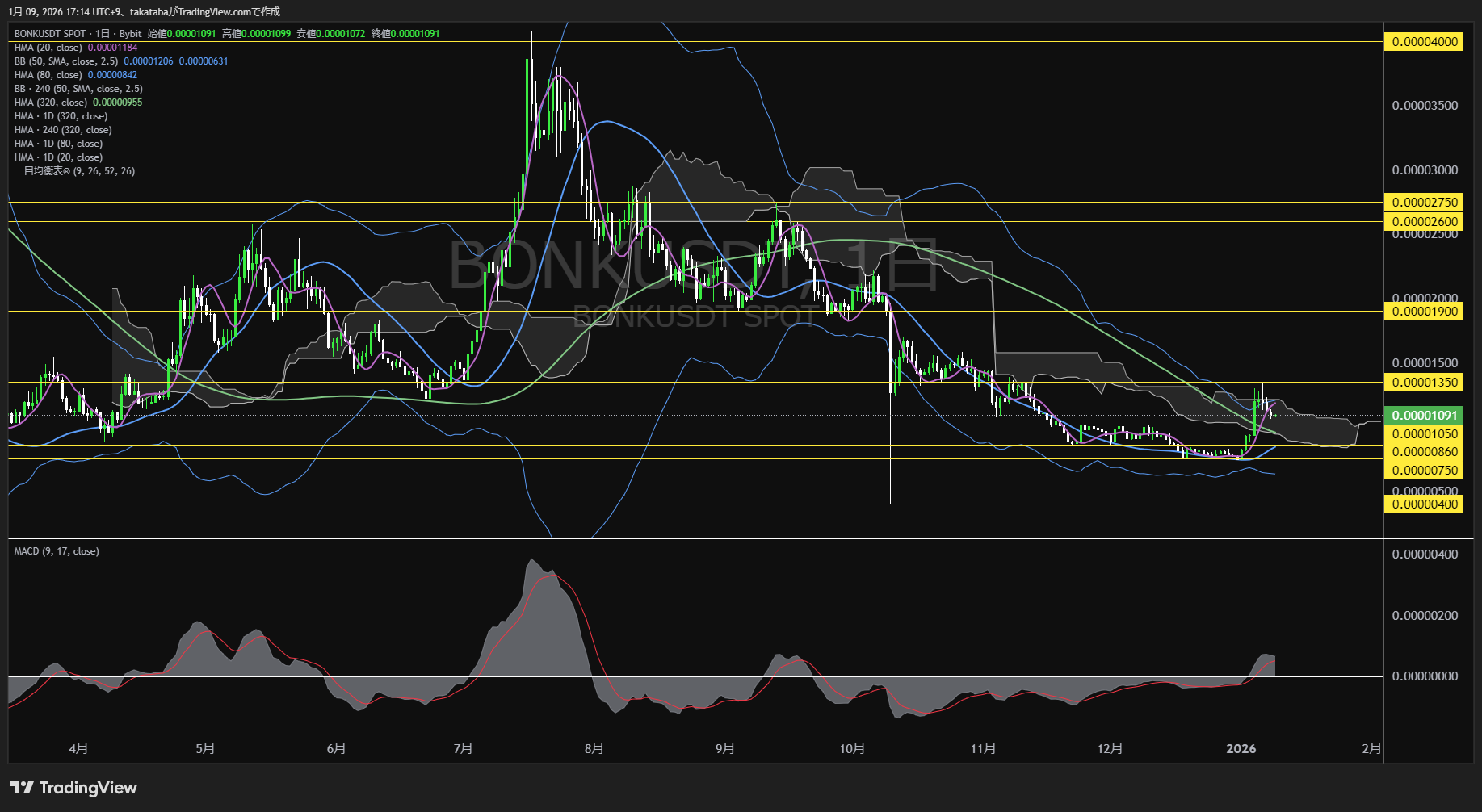1482x812 pixels.
Task: Click the green current price label 0.00001091
Action: 1425,416
